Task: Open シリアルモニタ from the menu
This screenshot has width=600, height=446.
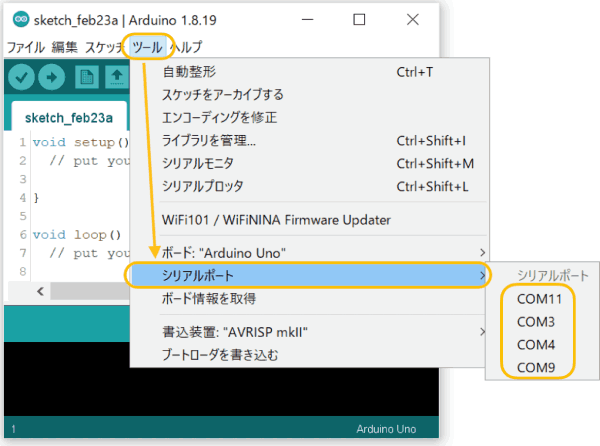Action: [x=309, y=164]
